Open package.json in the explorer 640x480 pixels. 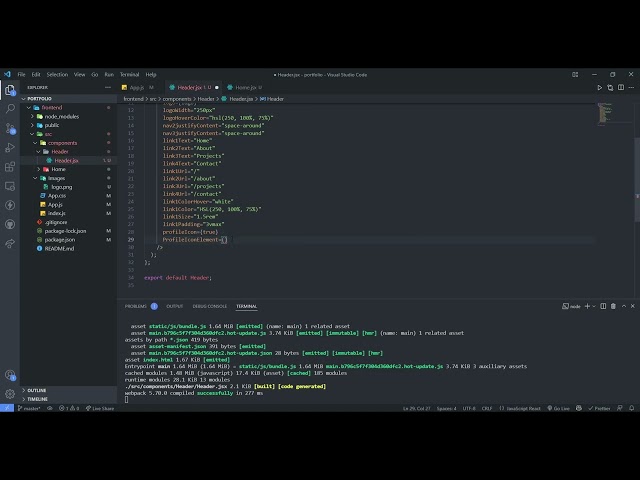click(x=60, y=240)
